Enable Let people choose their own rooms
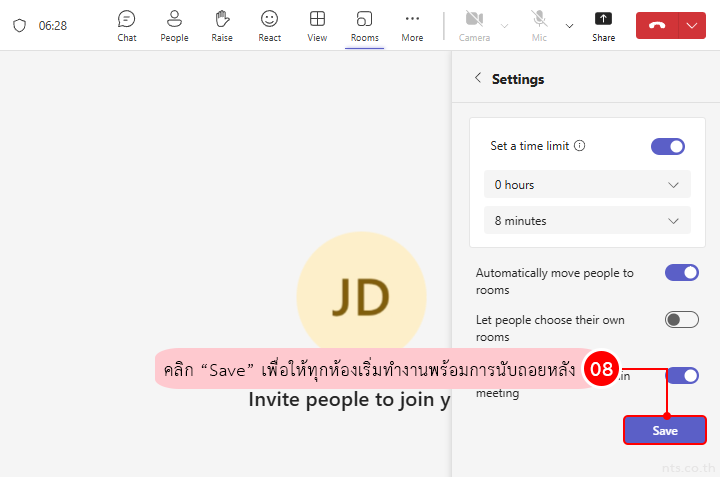The width and height of the screenshot is (720, 477). click(x=681, y=319)
